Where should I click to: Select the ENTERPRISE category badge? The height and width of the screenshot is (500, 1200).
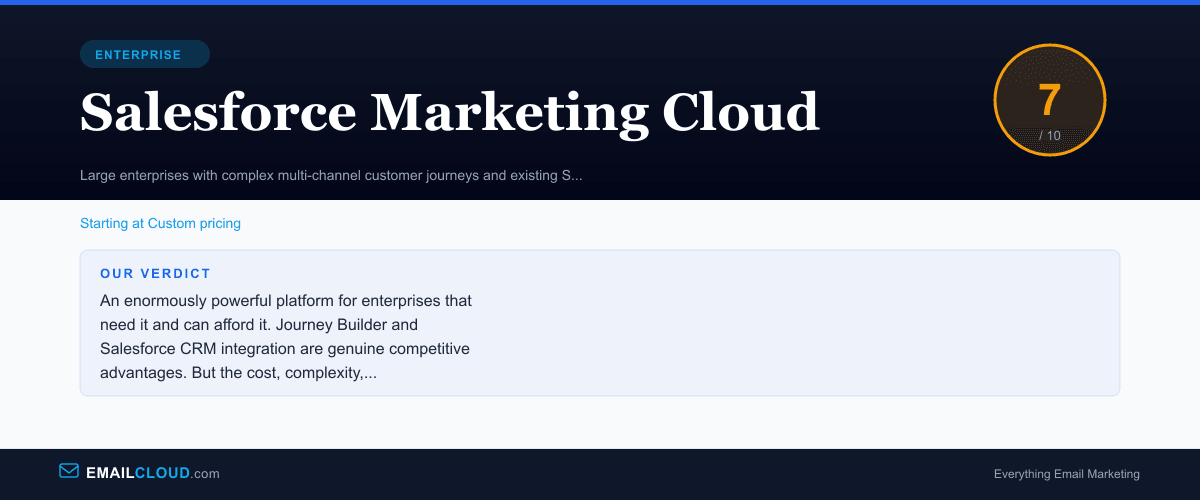click(144, 55)
